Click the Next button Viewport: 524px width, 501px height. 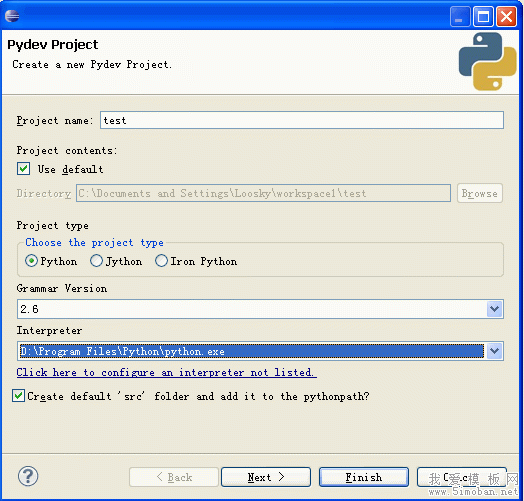(x=266, y=477)
